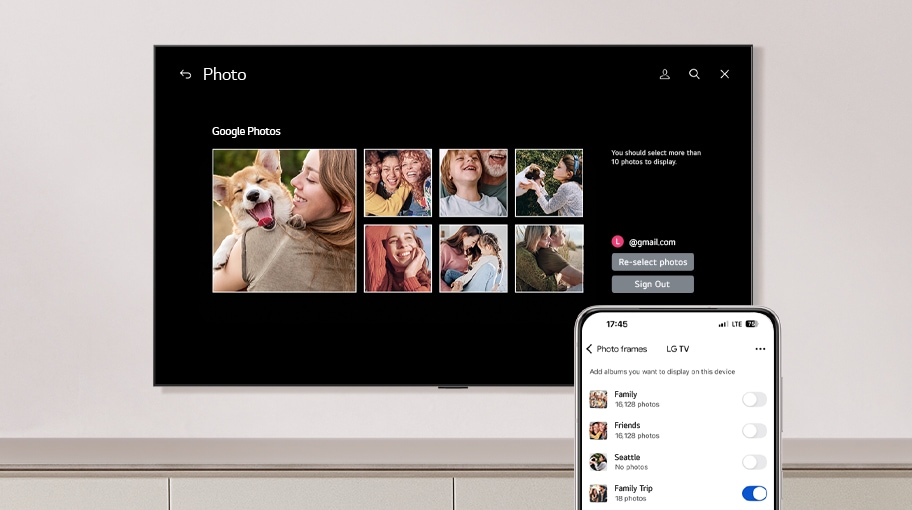This screenshot has width=912, height=510.
Task: Open the three-dot more options menu
Action: click(x=760, y=349)
